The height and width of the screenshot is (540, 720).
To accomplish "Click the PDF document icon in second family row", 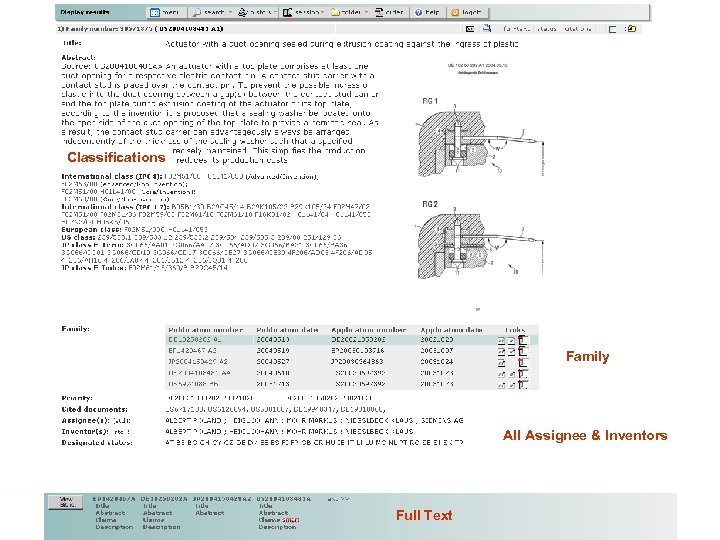I will click(x=523, y=351).
